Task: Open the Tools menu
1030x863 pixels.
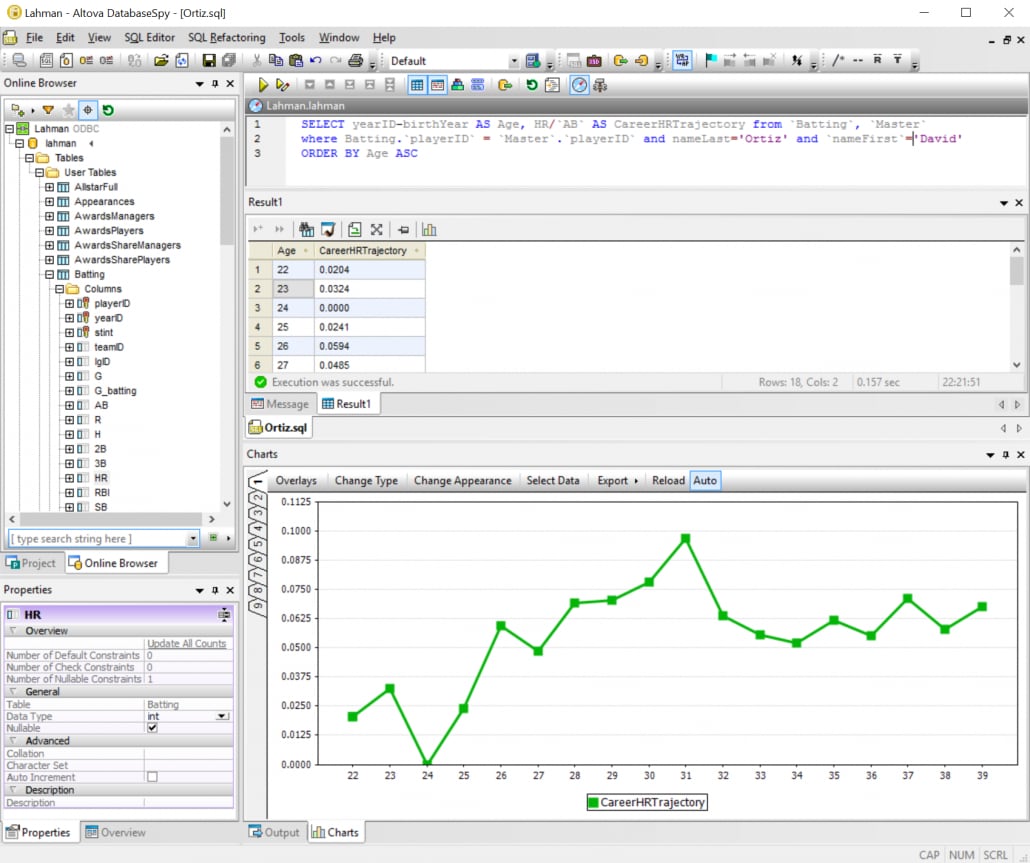Action: click(x=292, y=37)
